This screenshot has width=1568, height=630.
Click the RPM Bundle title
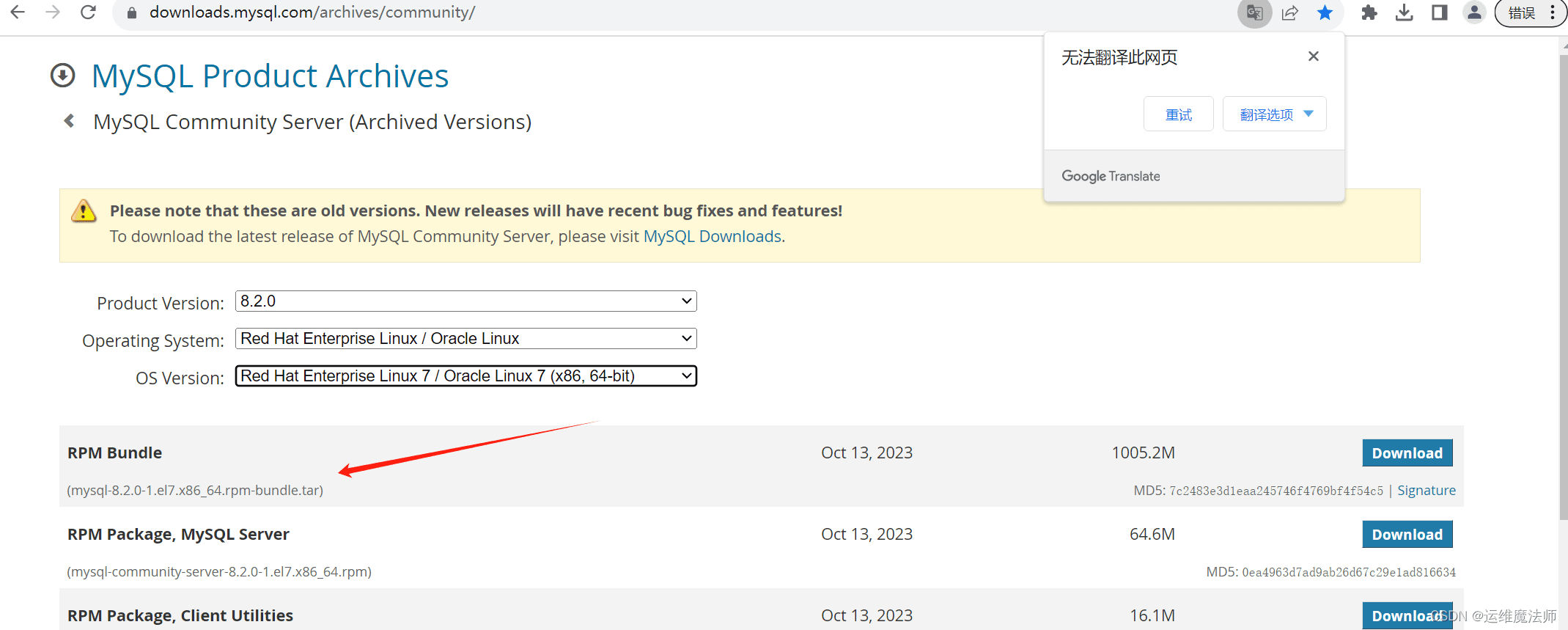[115, 453]
